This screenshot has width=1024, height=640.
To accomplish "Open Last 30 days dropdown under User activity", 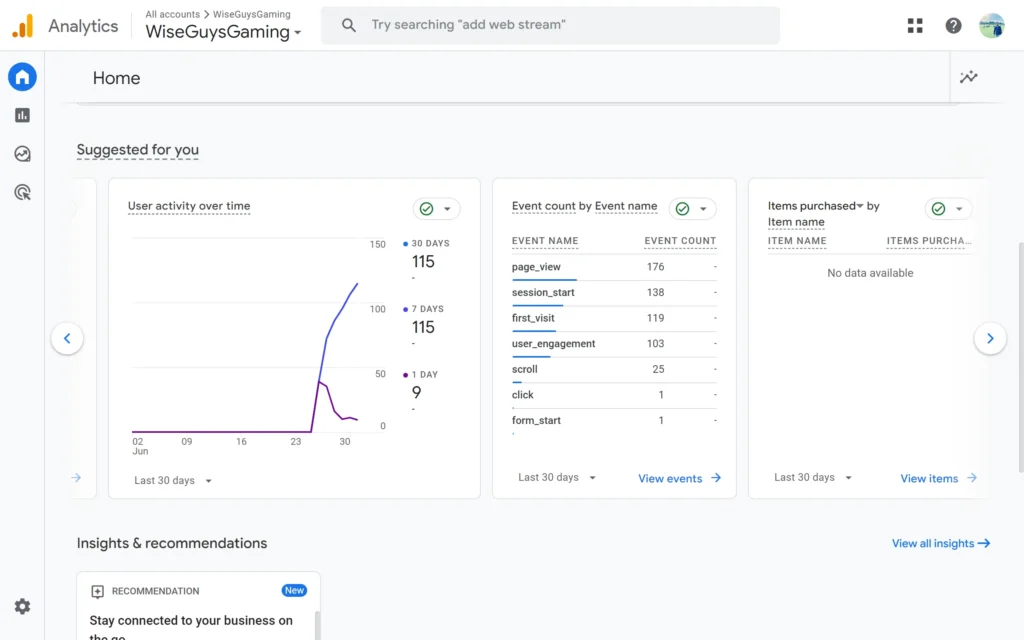I will (173, 481).
